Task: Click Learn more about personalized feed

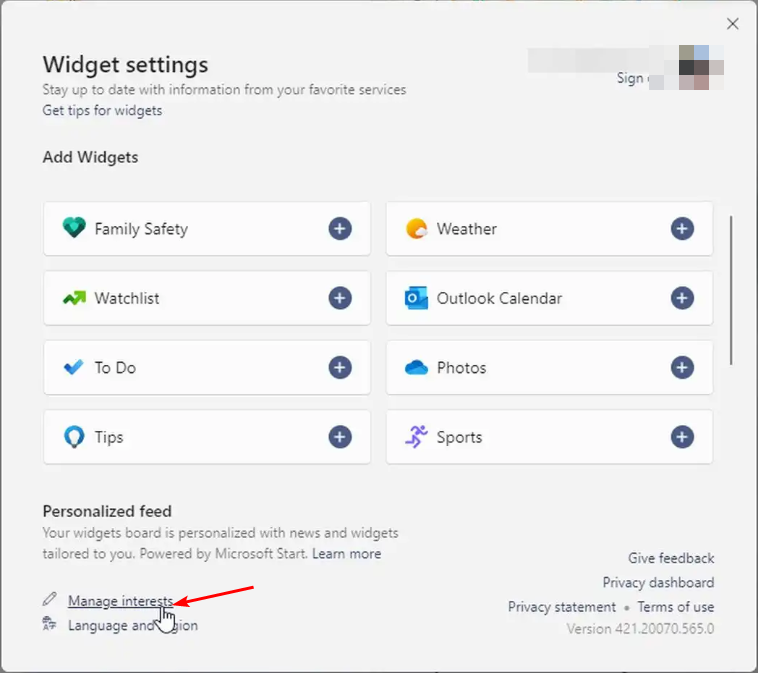Action: (x=347, y=554)
